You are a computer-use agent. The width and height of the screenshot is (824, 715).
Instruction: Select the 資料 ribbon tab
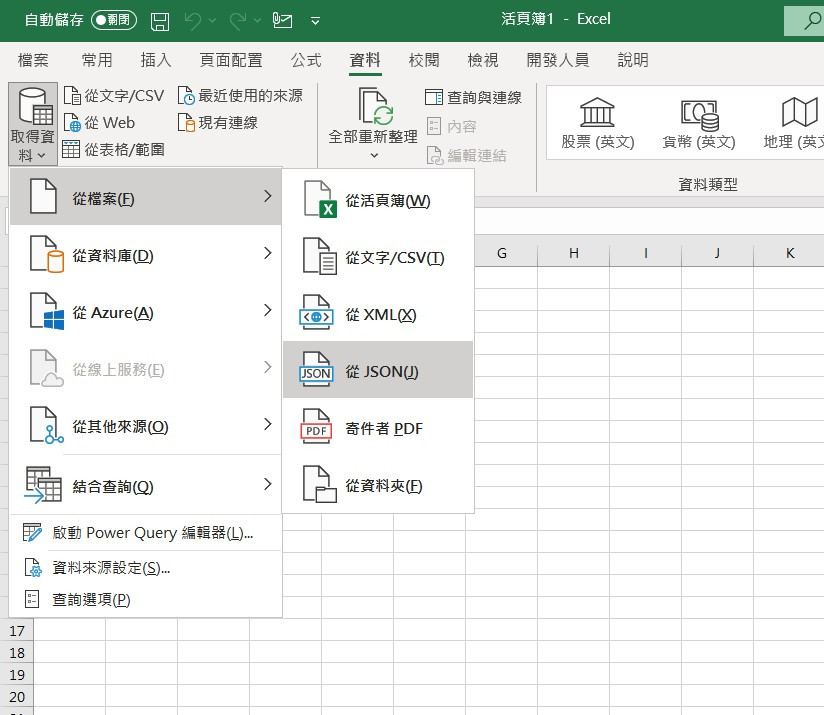point(365,60)
